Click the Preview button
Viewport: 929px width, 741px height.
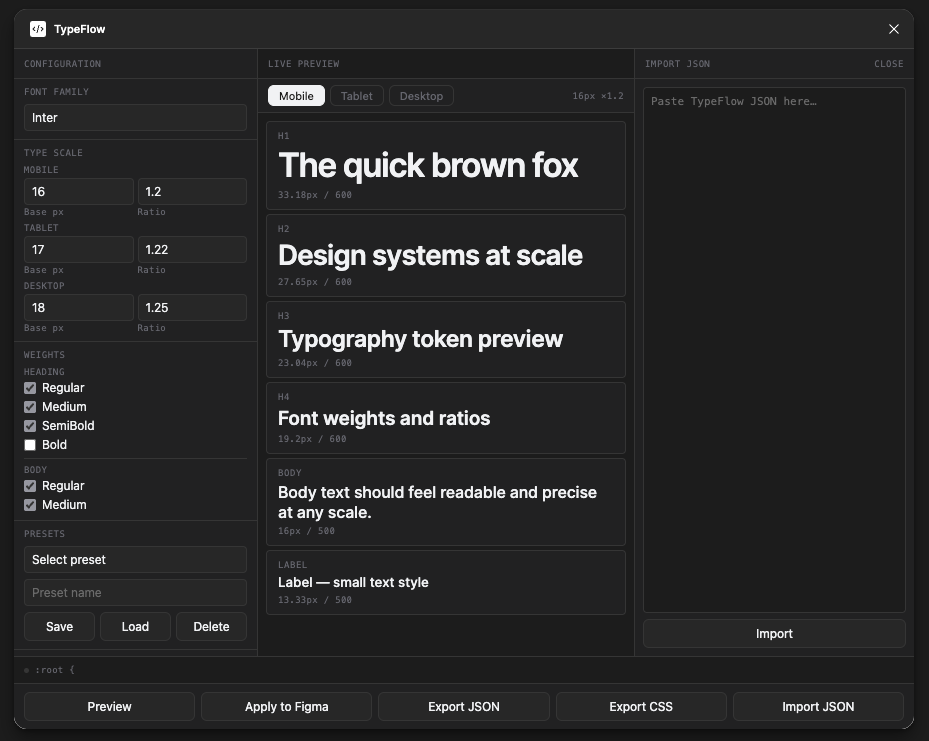[110, 707]
